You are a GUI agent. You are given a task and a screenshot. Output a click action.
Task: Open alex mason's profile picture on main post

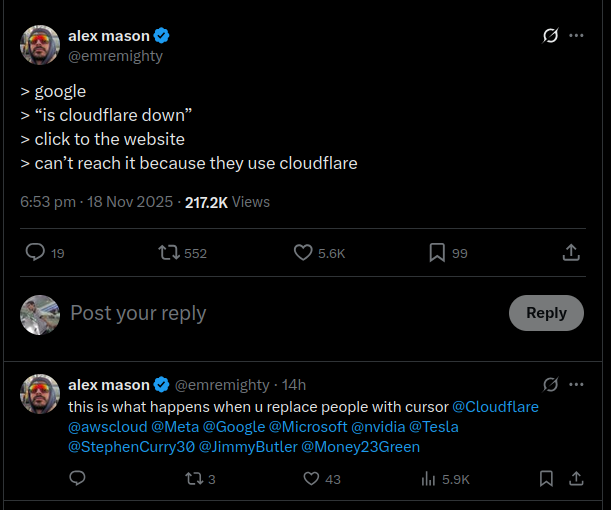40,46
